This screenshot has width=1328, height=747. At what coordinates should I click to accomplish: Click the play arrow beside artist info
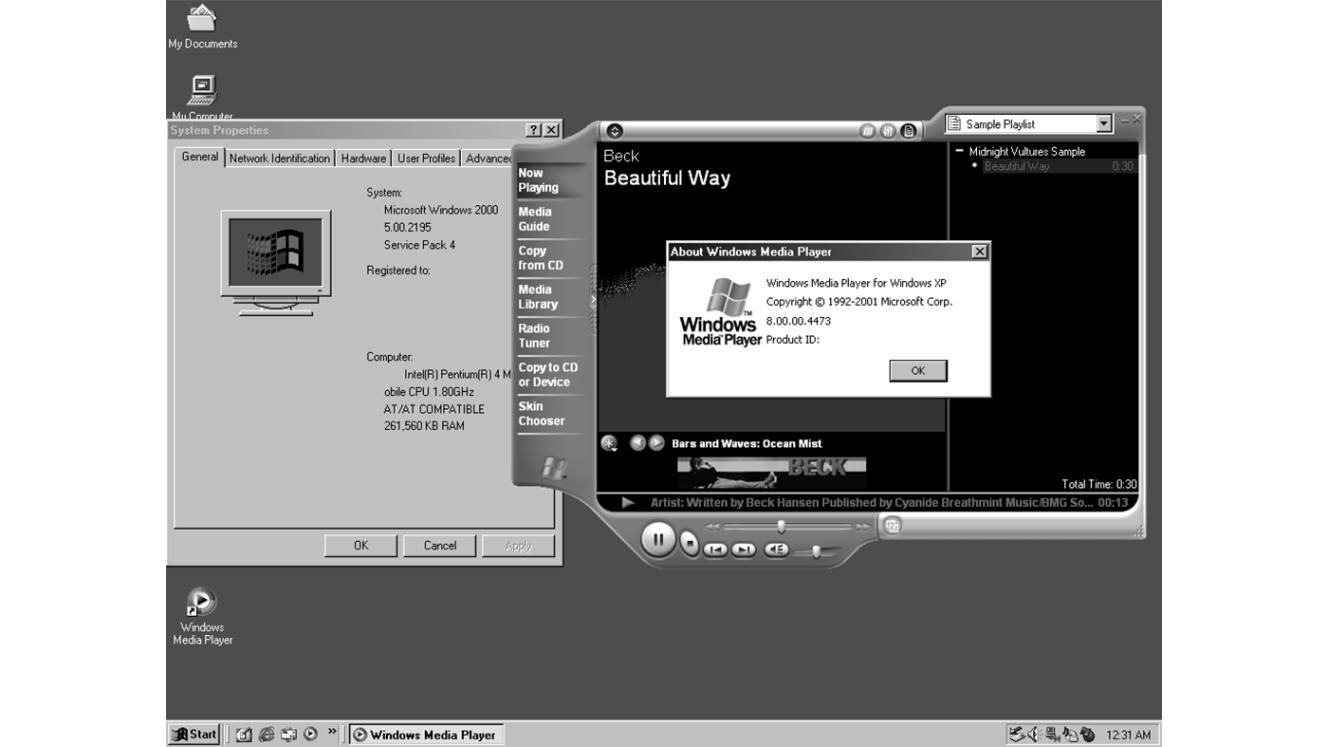tap(628, 502)
